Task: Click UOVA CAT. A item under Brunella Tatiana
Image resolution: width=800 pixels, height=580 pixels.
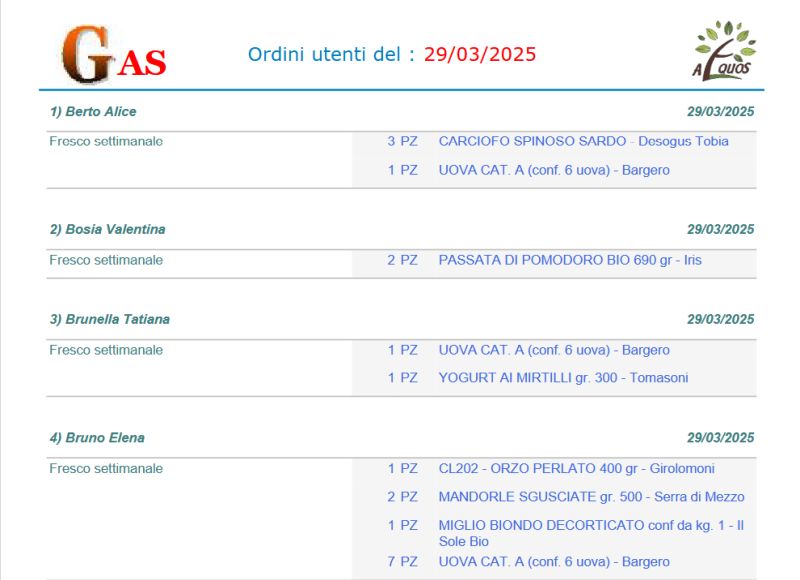Action: 554,350
